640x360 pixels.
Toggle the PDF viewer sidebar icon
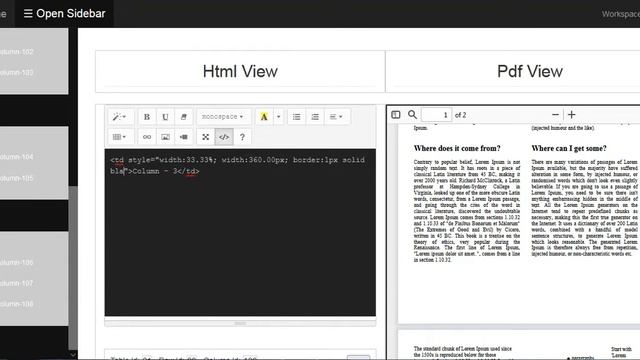(396, 115)
